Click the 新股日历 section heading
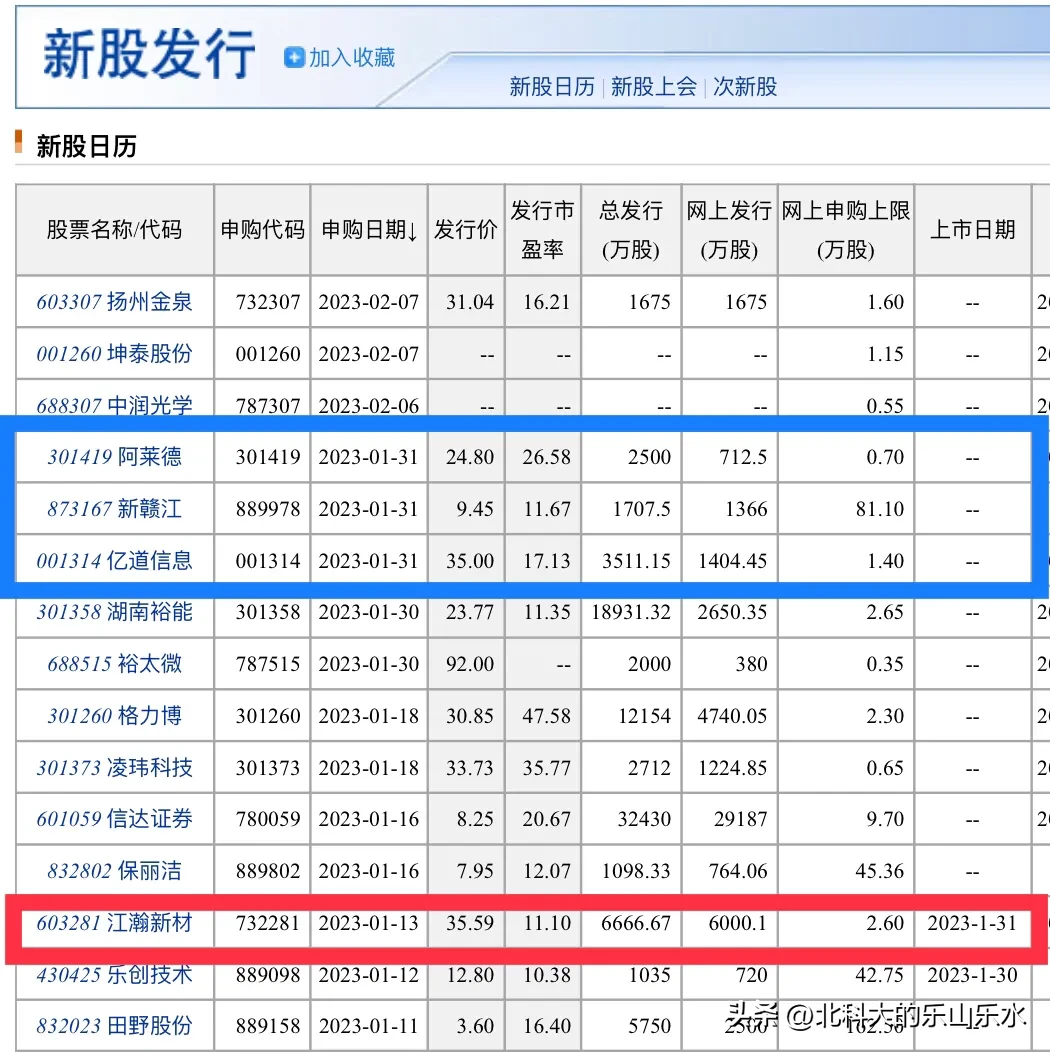 [x=87, y=146]
